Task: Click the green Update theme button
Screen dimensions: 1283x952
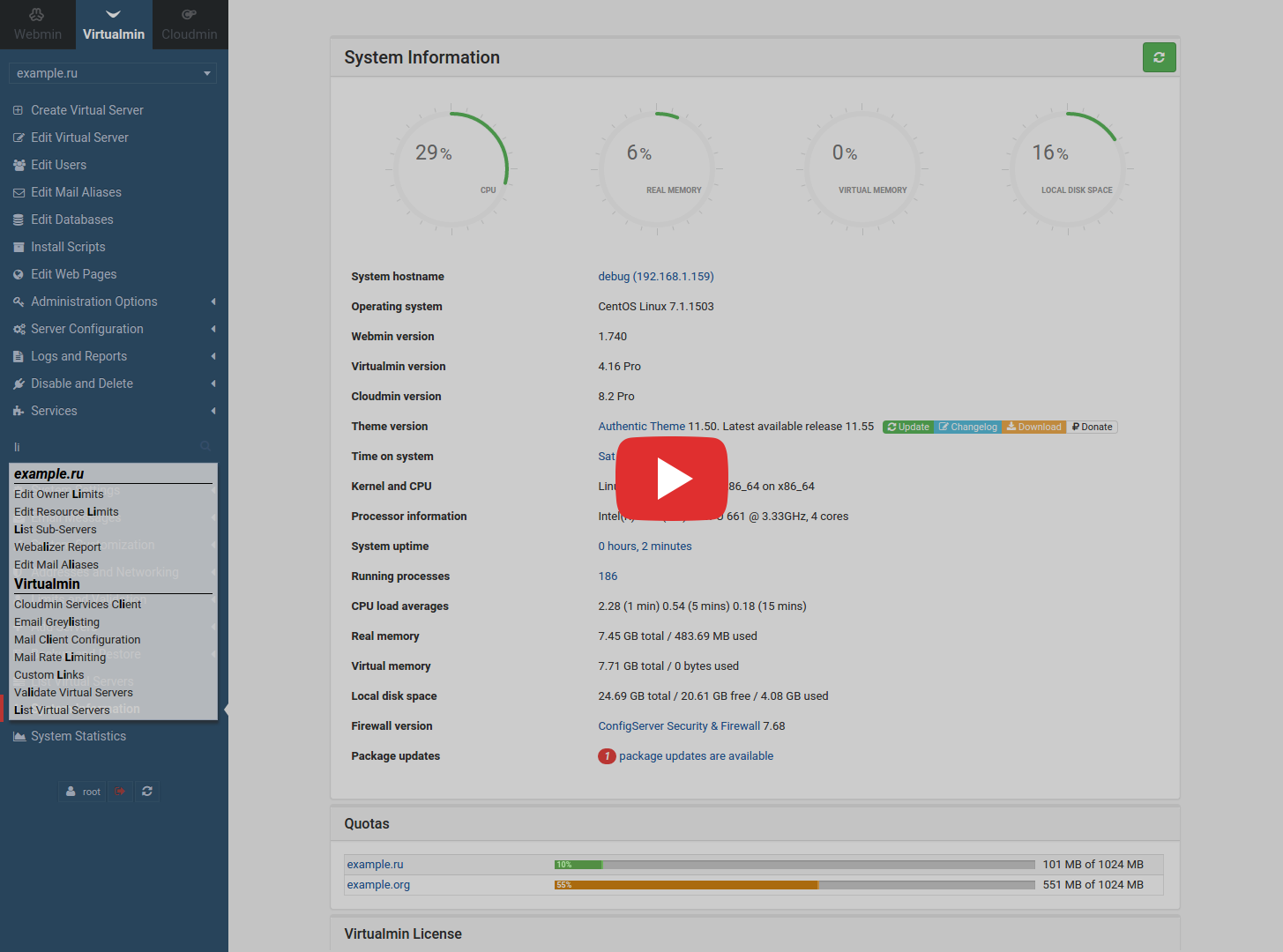Action: coord(907,427)
